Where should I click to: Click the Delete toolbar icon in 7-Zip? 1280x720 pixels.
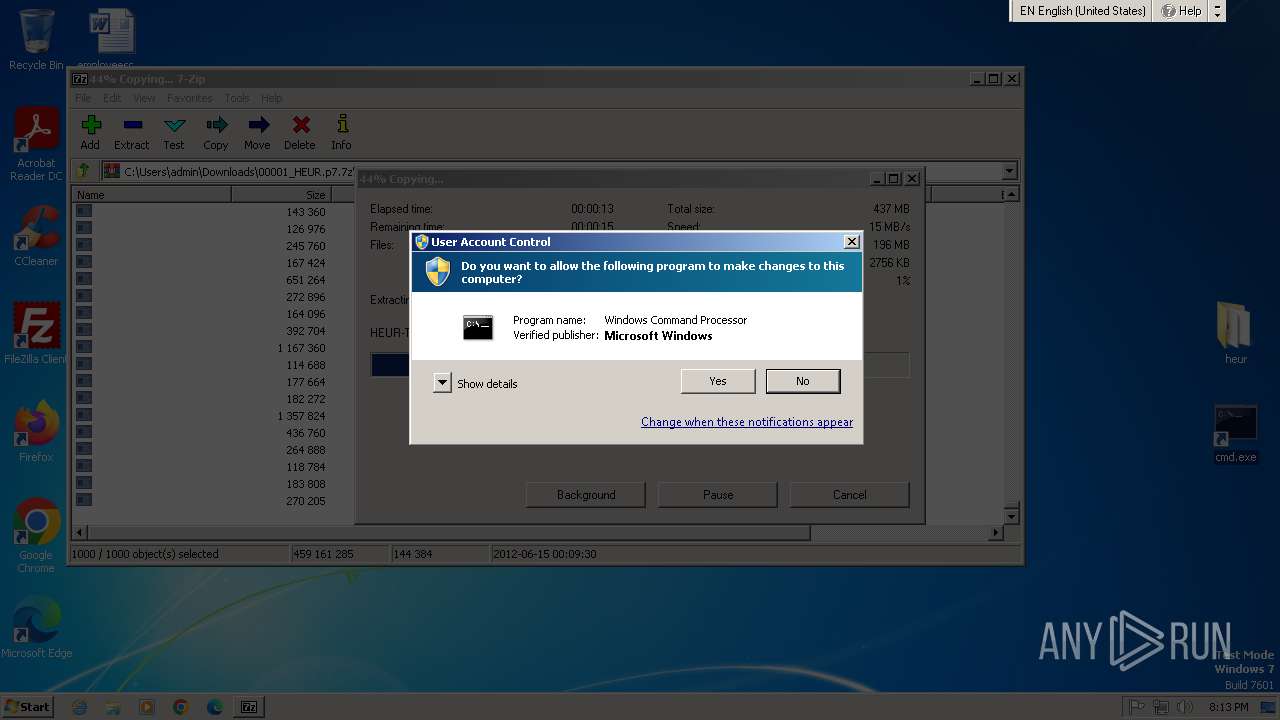tap(300, 131)
